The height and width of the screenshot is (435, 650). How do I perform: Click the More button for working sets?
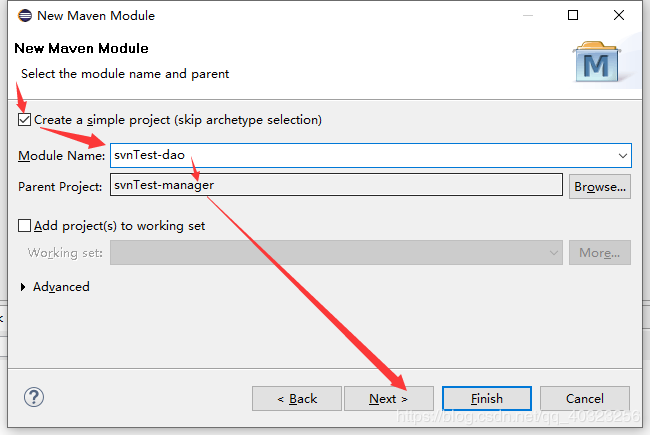click(600, 253)
